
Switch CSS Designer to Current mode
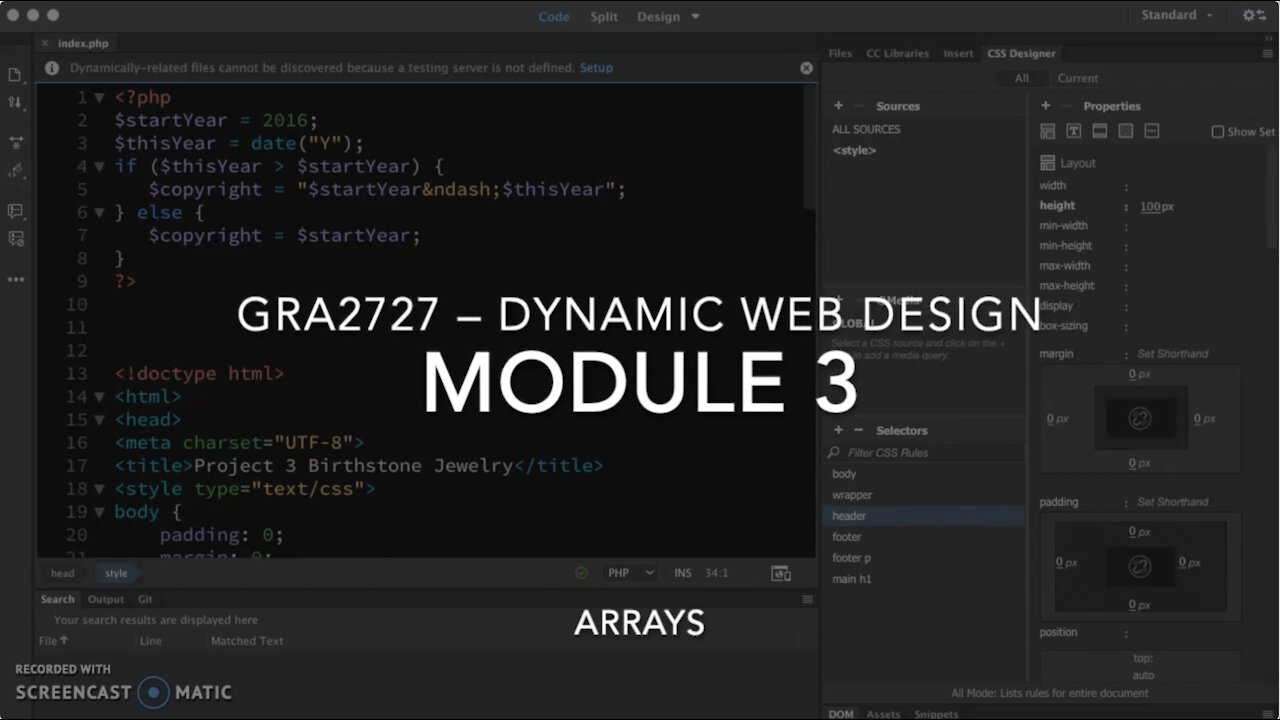tap(1078, 78)
